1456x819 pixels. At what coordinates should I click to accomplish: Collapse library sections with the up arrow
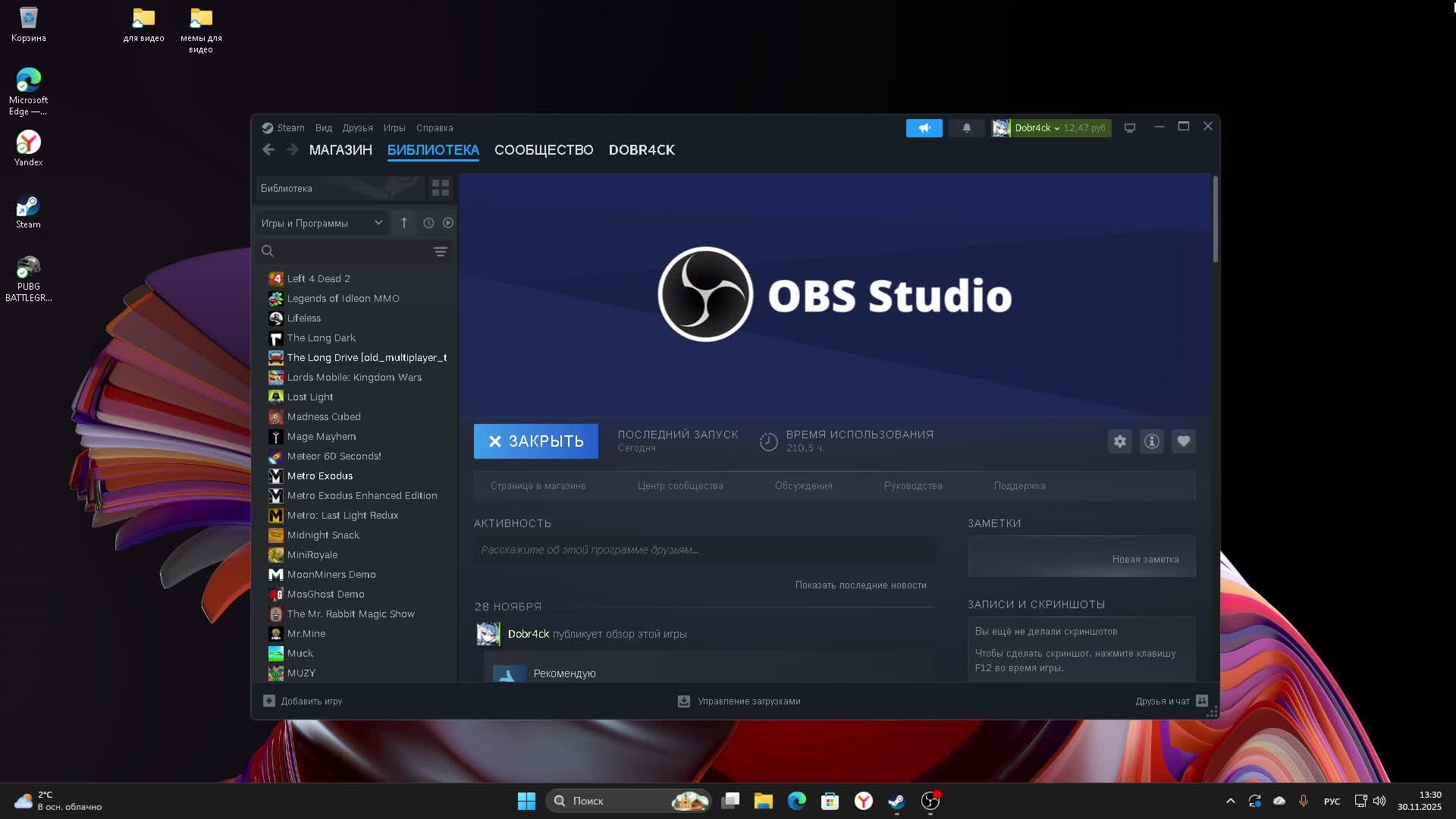403,223
